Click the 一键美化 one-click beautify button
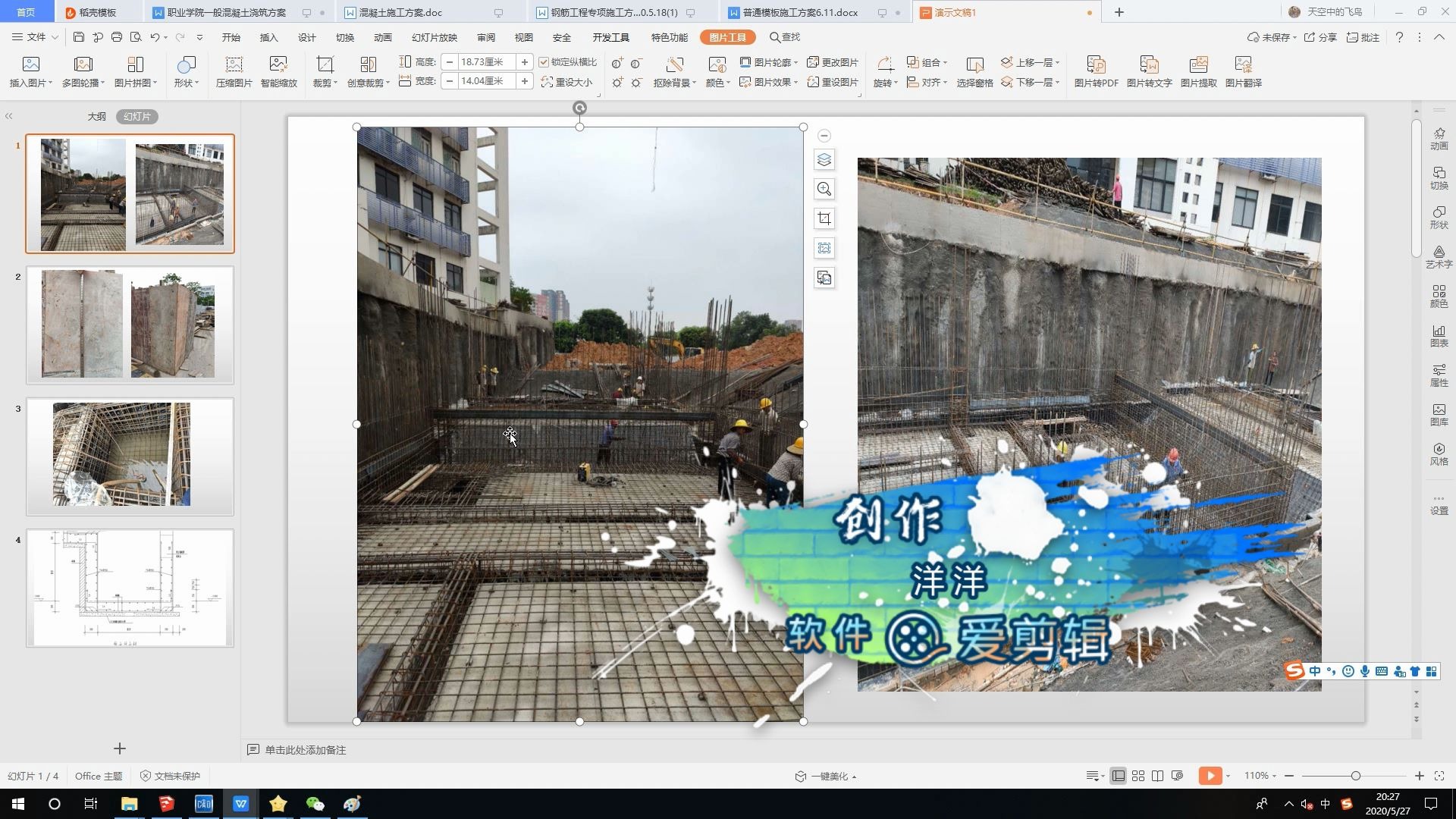 pyautogui.click(x=825, y=776)
